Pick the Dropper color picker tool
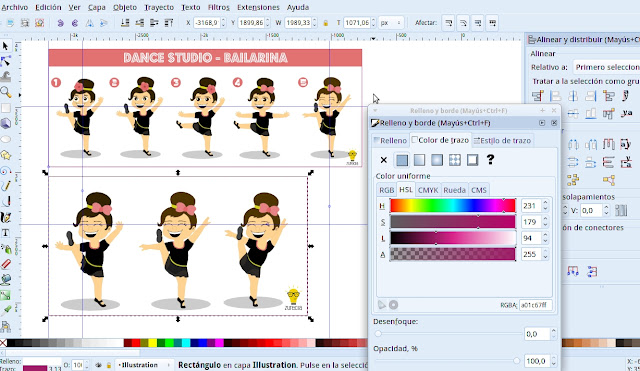 click(5, 311)
